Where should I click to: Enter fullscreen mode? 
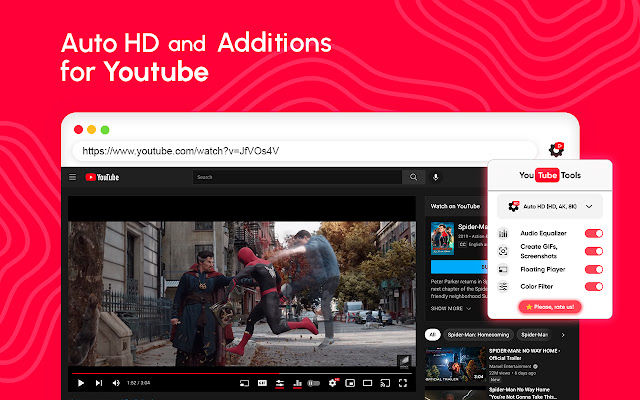point(402,382)
